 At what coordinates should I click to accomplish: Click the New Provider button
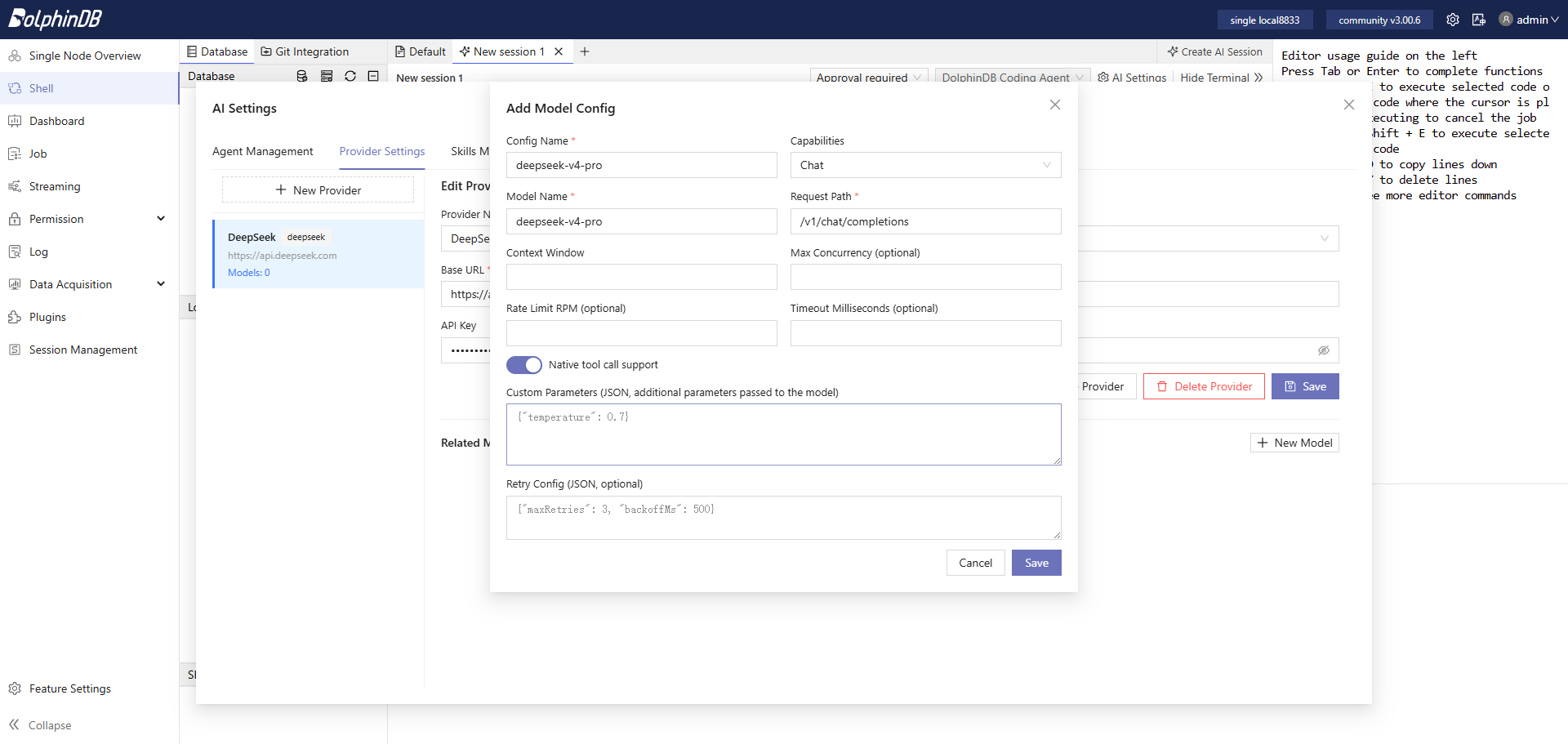point(318,190)
